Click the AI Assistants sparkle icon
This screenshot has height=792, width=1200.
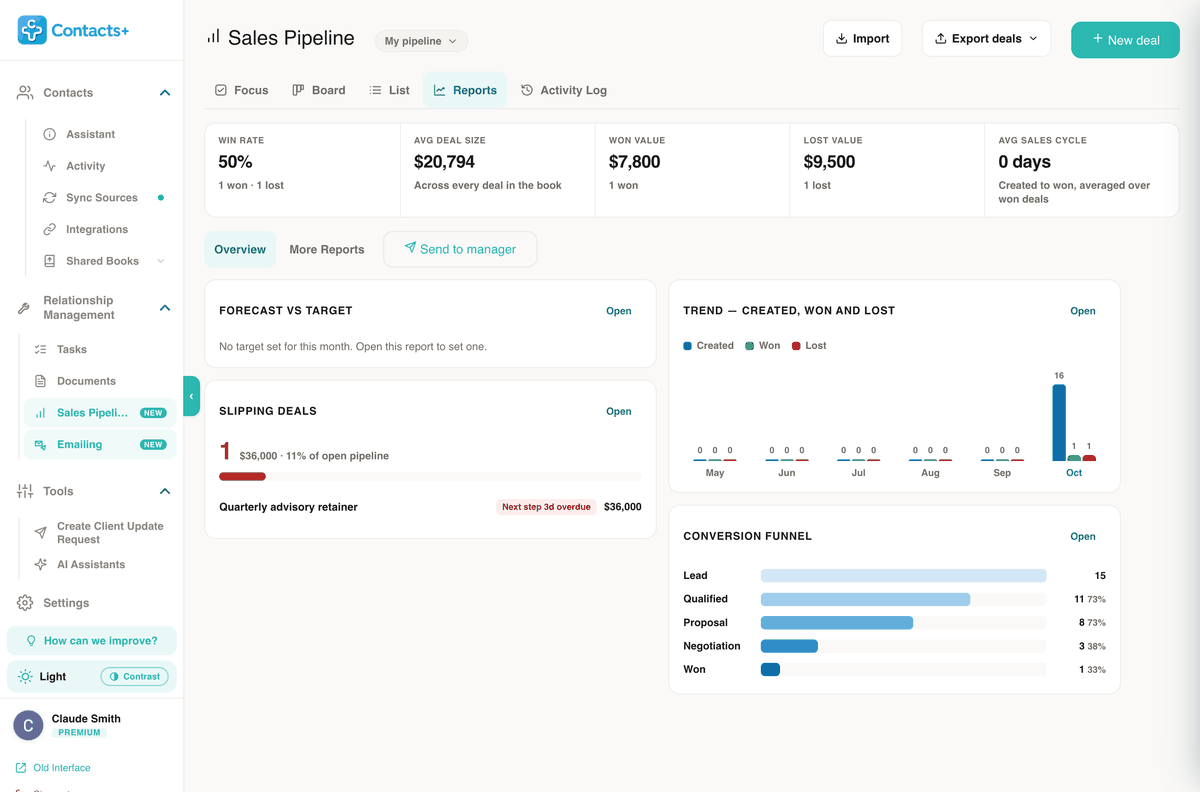40,564
